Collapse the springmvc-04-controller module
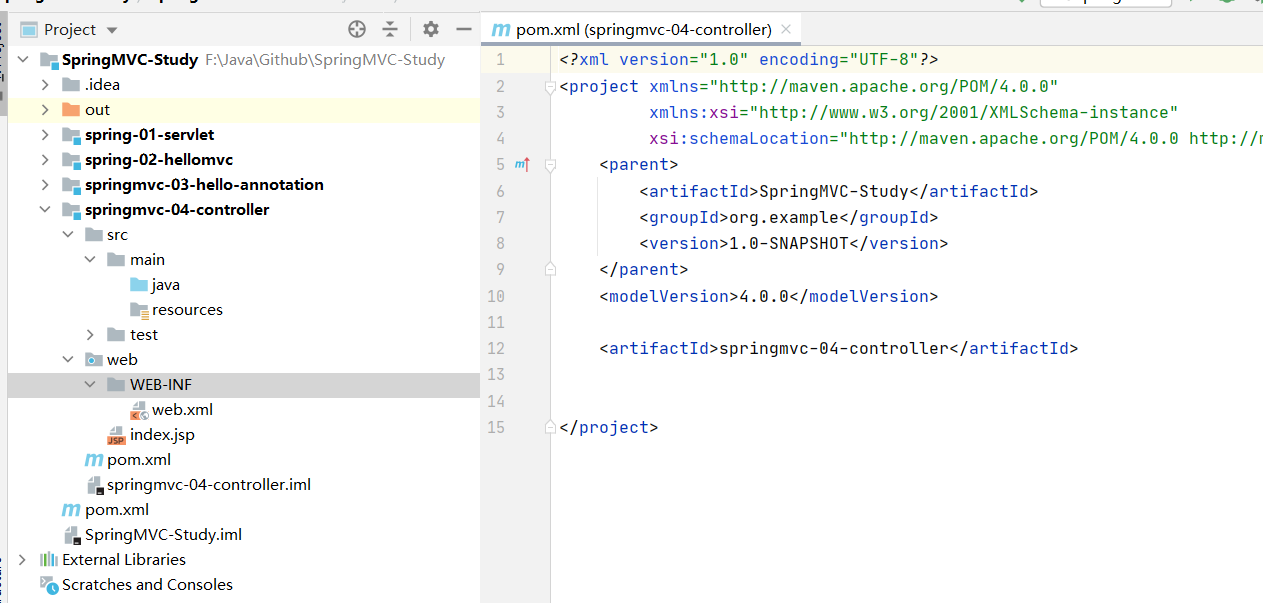The width and height of the screenshot is (1263, 603). (x=45, y=210)
